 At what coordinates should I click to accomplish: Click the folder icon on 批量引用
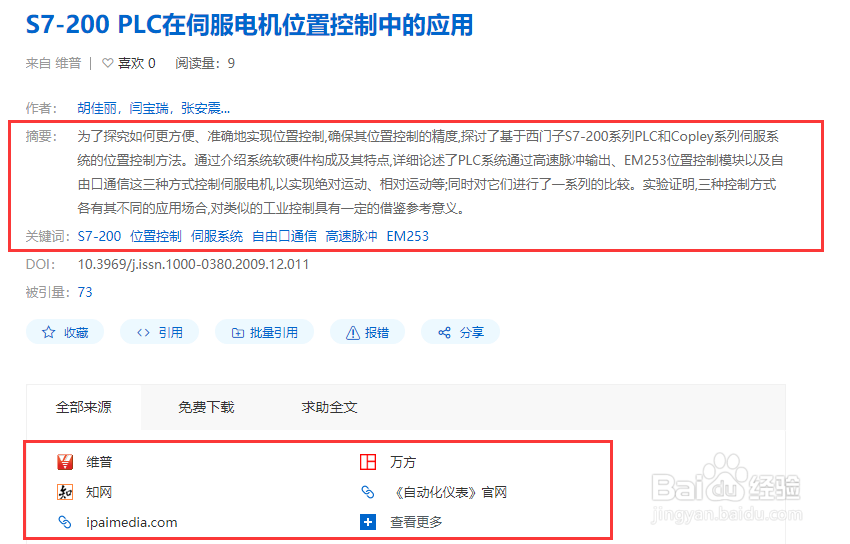click(x=237, y=333)
